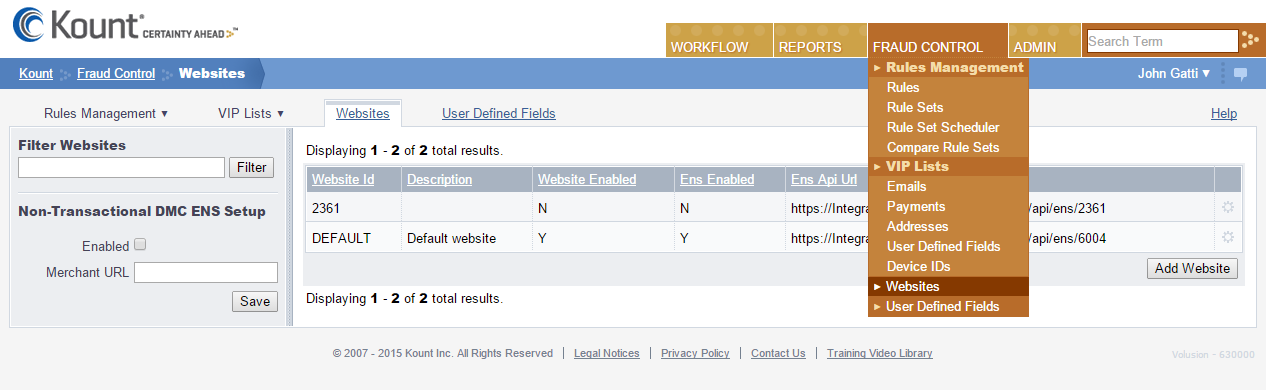The image size is (1266, 390).
Task: Sort by Website Id column header
Action: pyautogui.click(x=343, y=180)
